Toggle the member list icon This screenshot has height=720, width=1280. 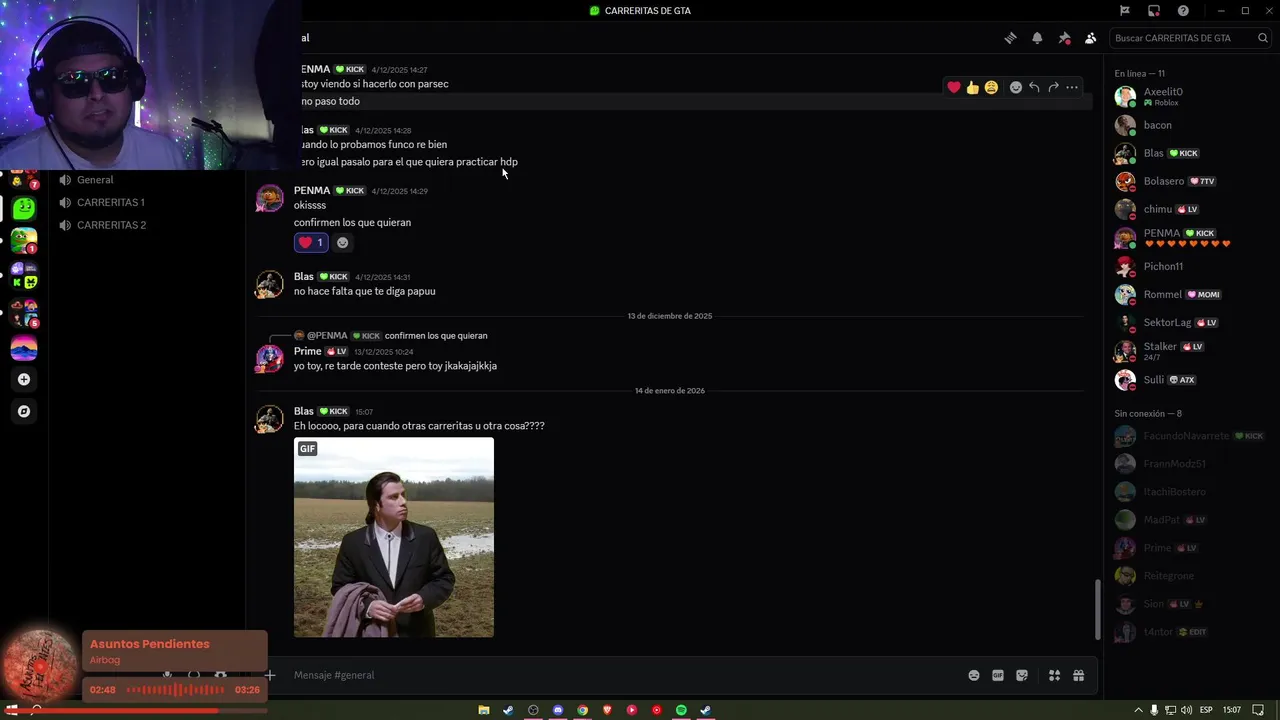(x=1091, y=38)
